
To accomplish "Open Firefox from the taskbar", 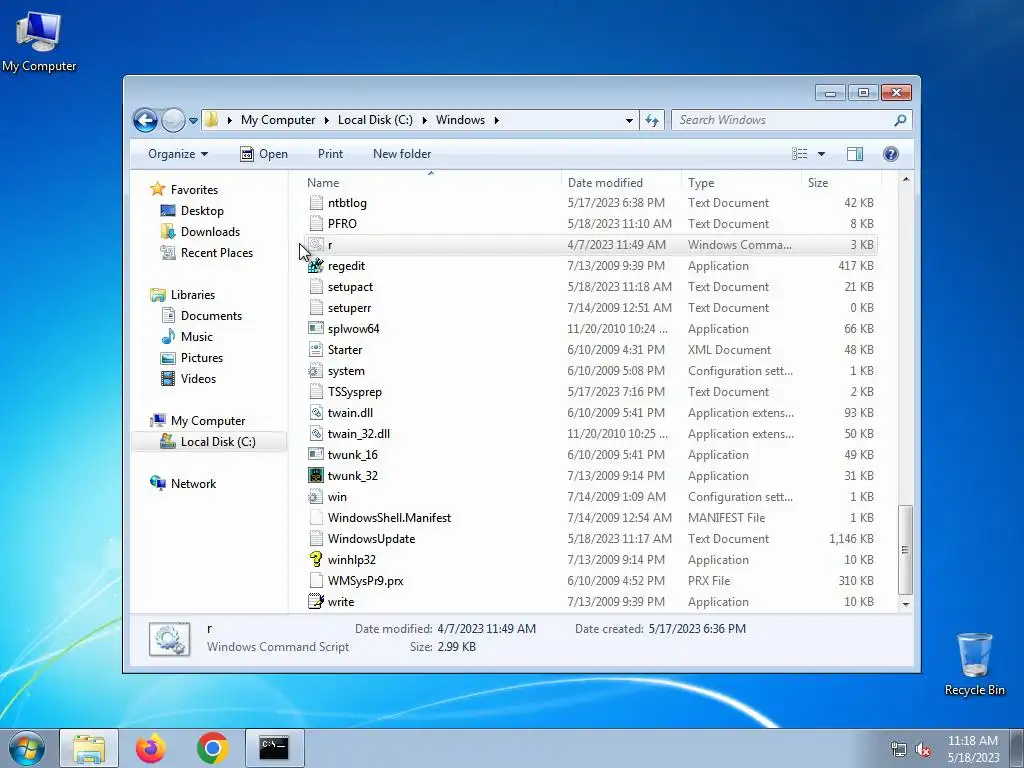I will click(x=151, y=748).
